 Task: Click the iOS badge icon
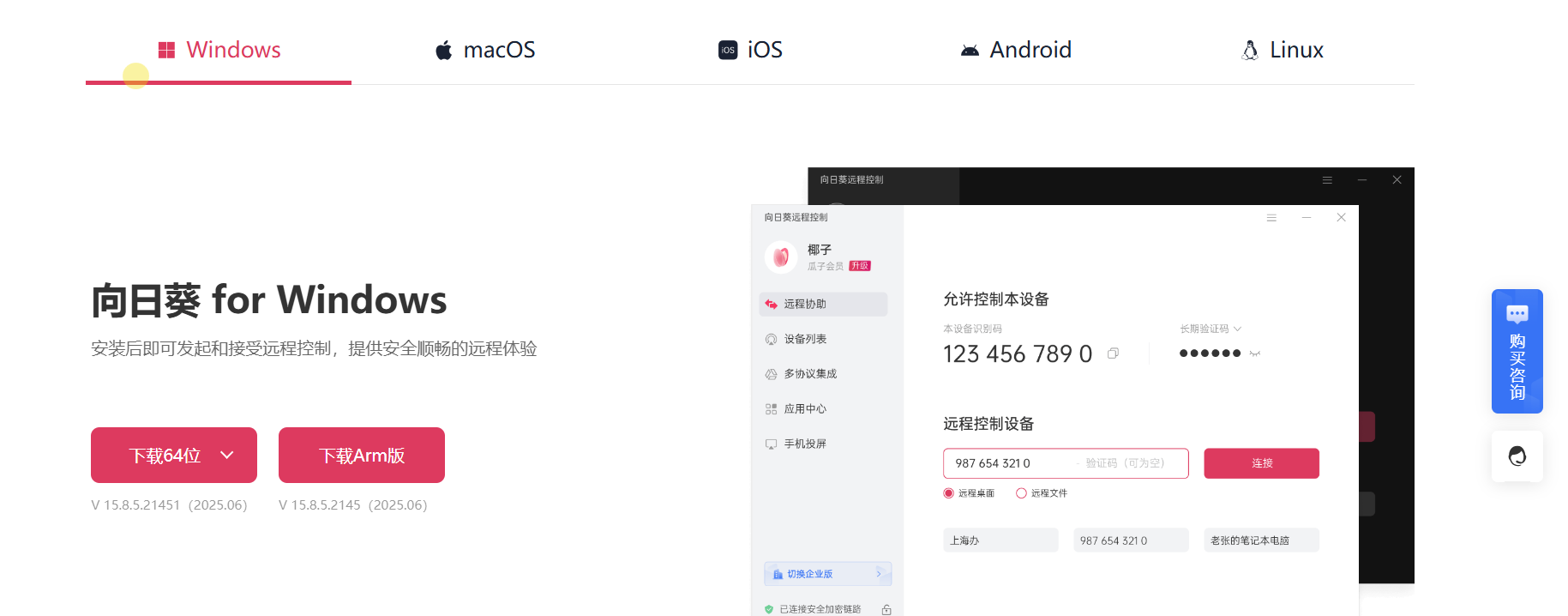tap(728, 50)
